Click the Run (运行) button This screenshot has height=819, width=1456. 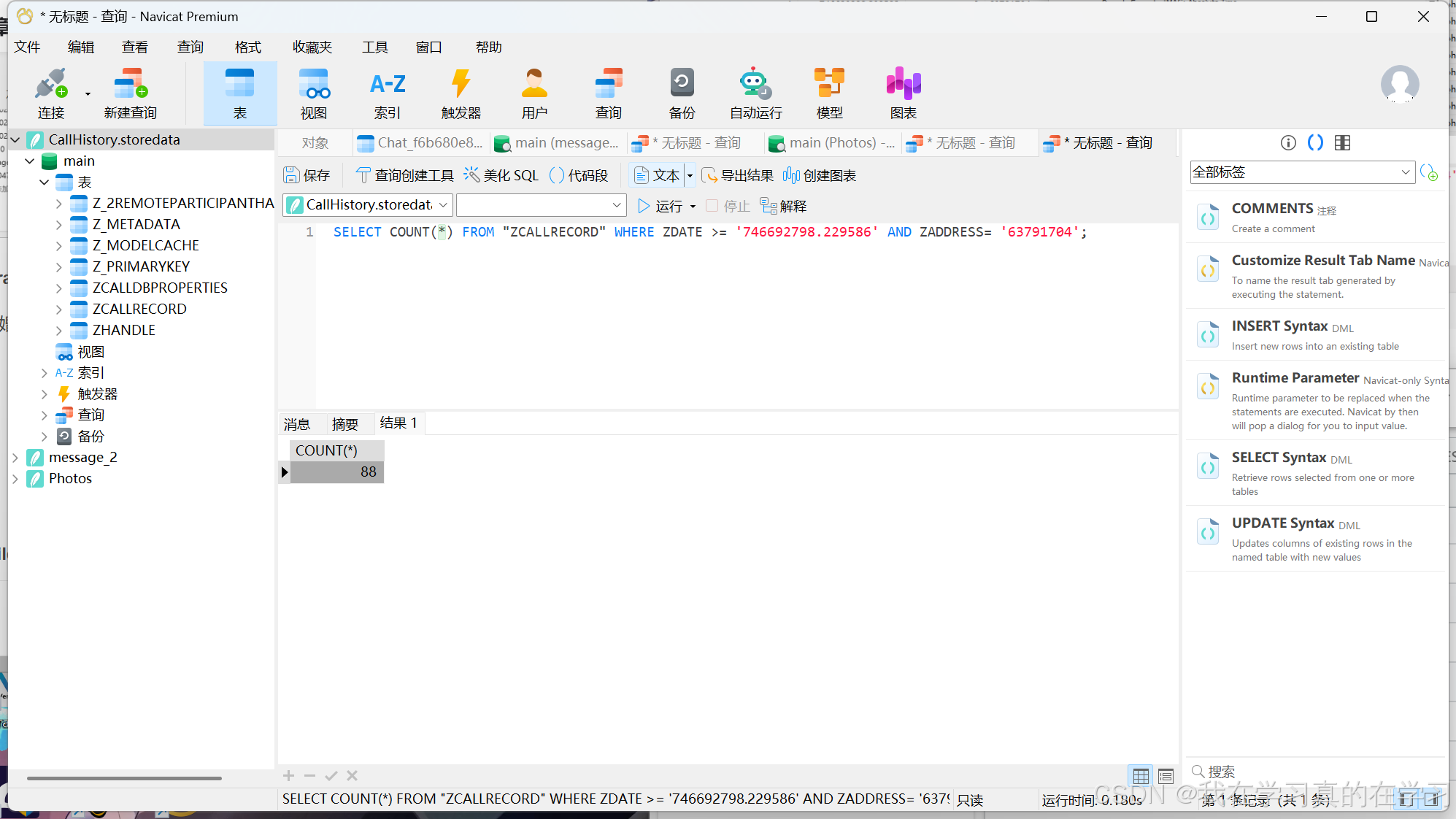pyautogui.click(x=660, y=206)
